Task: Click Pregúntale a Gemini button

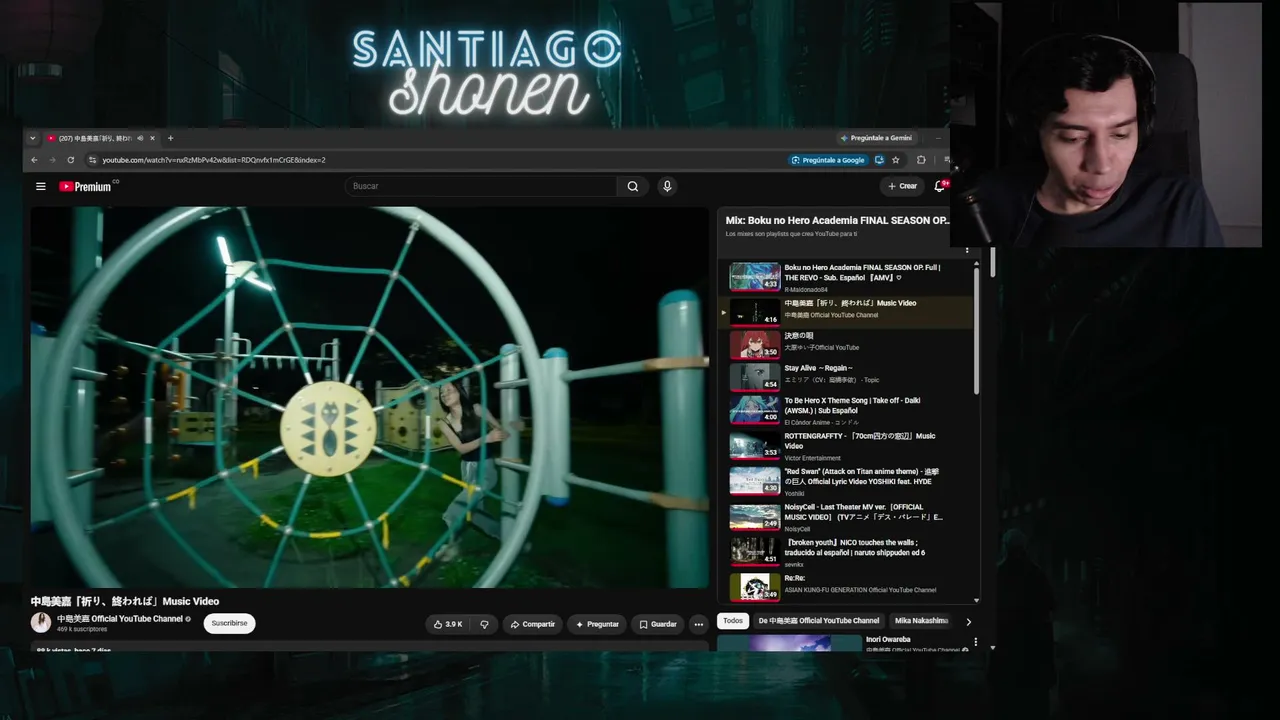Action: (x=876, y=138)
